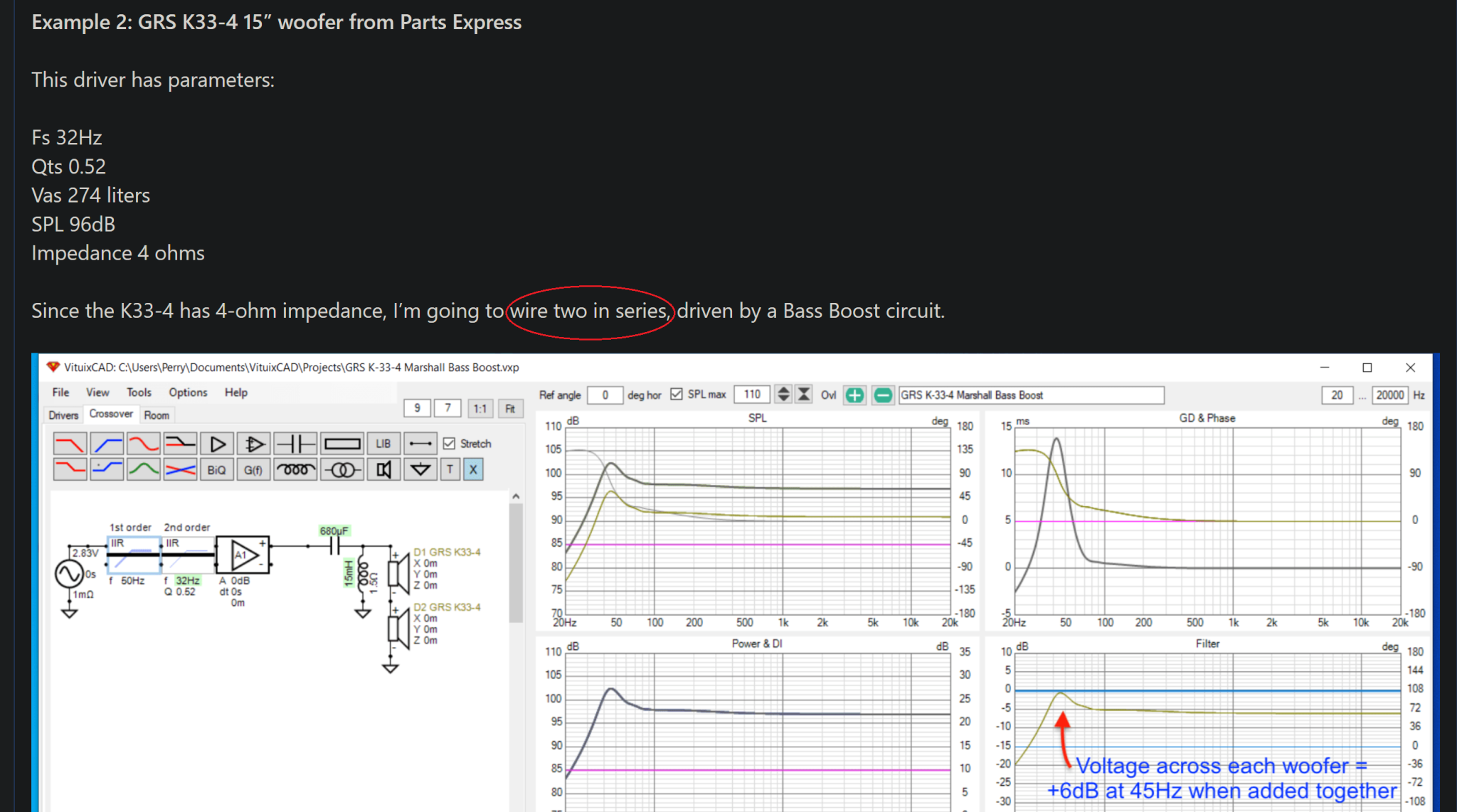
Task: Click the Q 0.52 value under 2nd order
Action: pos(180,592)
